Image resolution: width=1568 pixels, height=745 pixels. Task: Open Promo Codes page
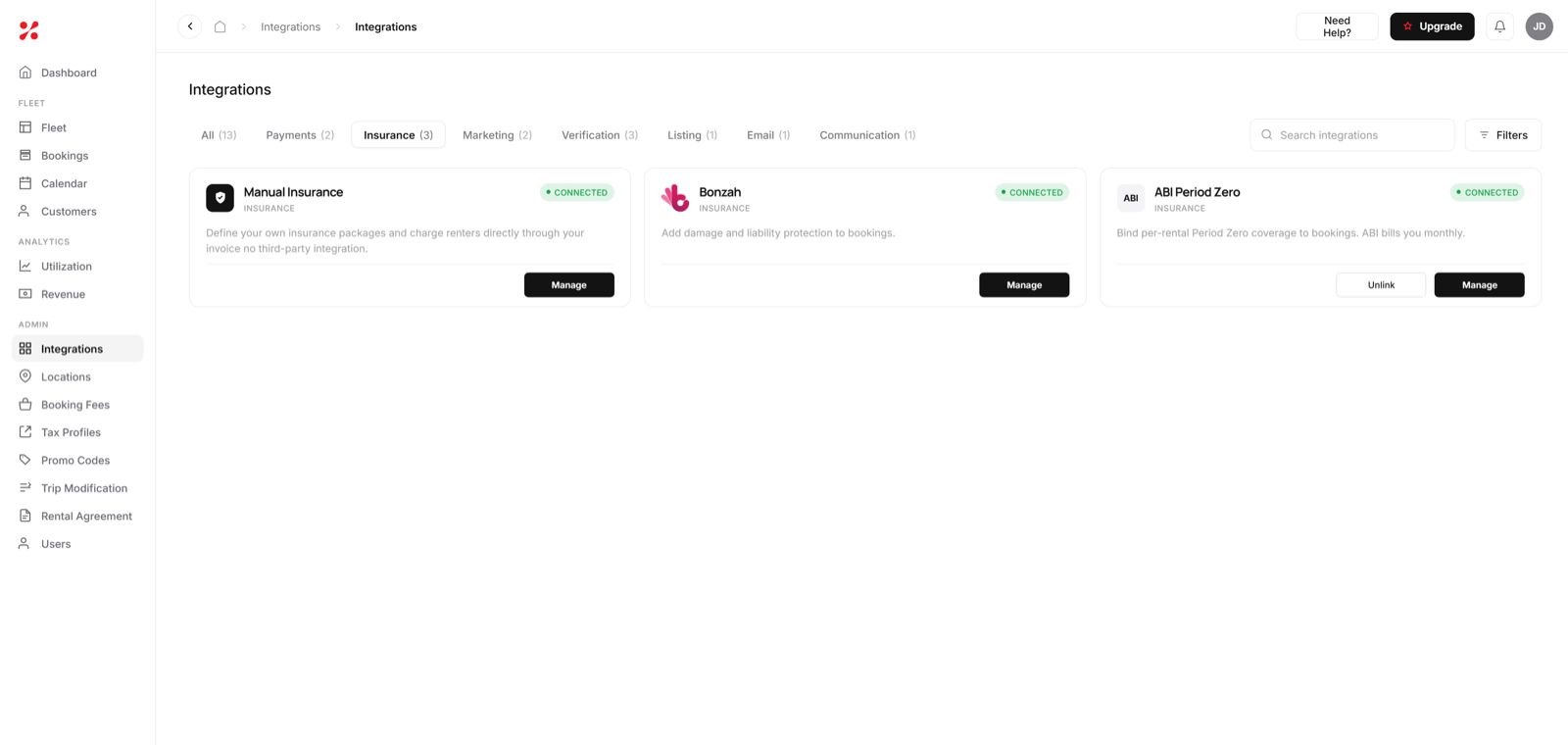point(77,460)
